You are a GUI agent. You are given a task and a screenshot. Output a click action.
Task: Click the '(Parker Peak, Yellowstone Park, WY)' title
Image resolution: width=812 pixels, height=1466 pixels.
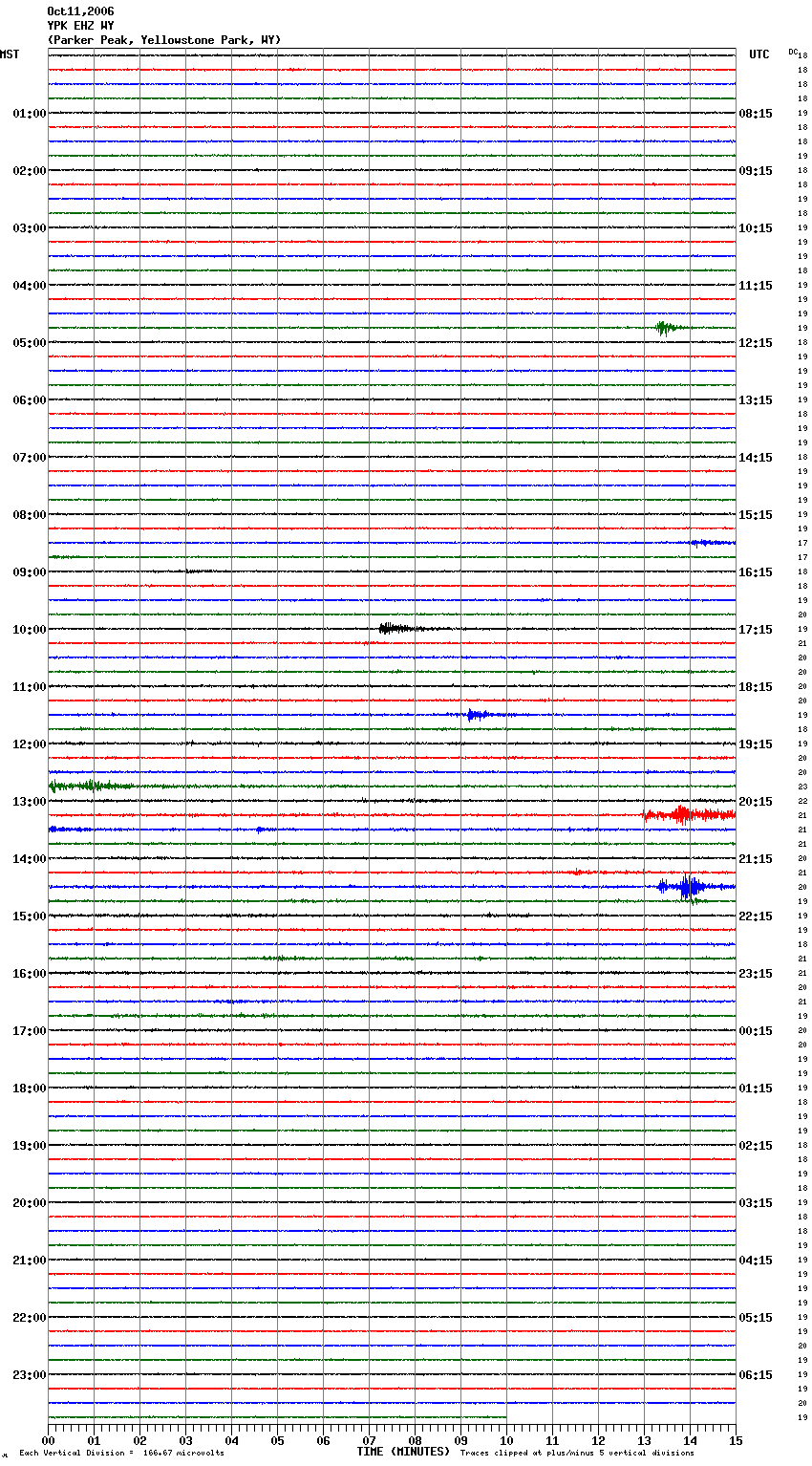tap(164, 40)
